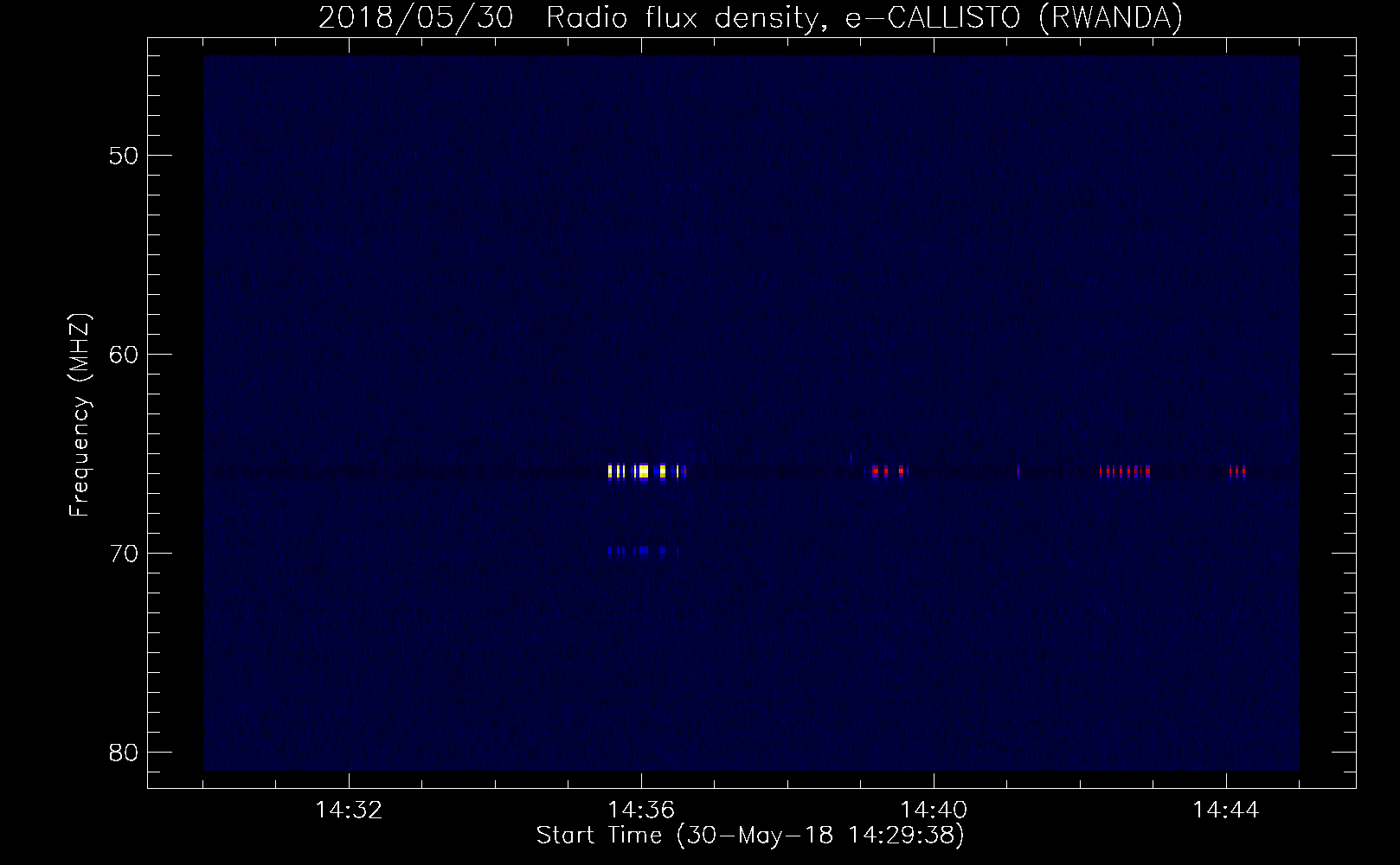Viewport: 1400px width, 865px height.
Task: Click the single red mark near 14:41
Action: (x=1018, y=471)
